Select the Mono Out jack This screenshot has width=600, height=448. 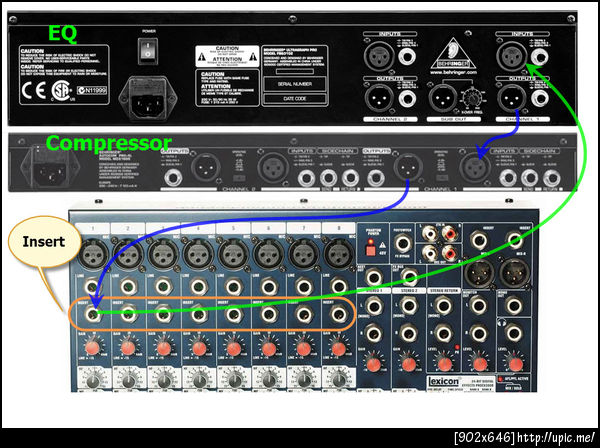click(514, 306)
